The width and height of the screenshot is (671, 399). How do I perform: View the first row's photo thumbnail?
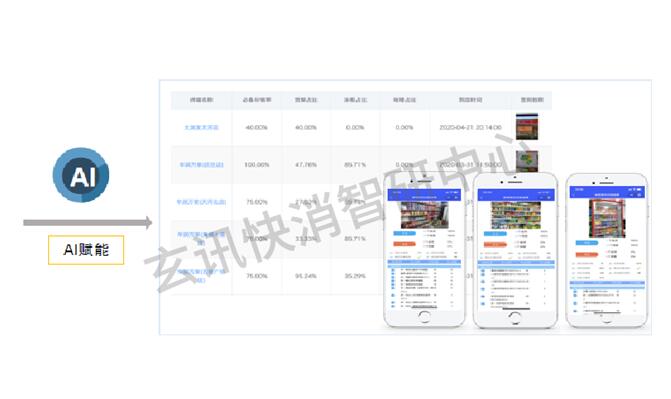(527, 127)
